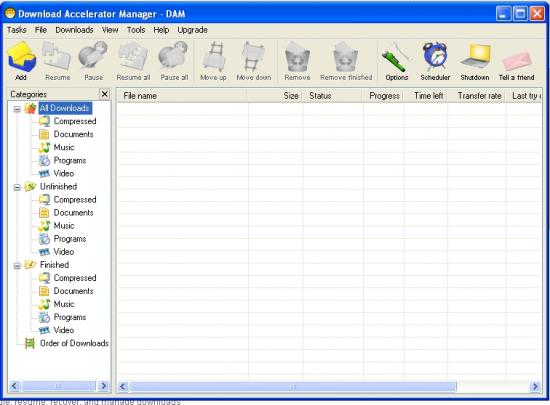This screenshot has width=550, height=405.
Task: Select Documents under All Downloads
Action: tap(73, 134)
